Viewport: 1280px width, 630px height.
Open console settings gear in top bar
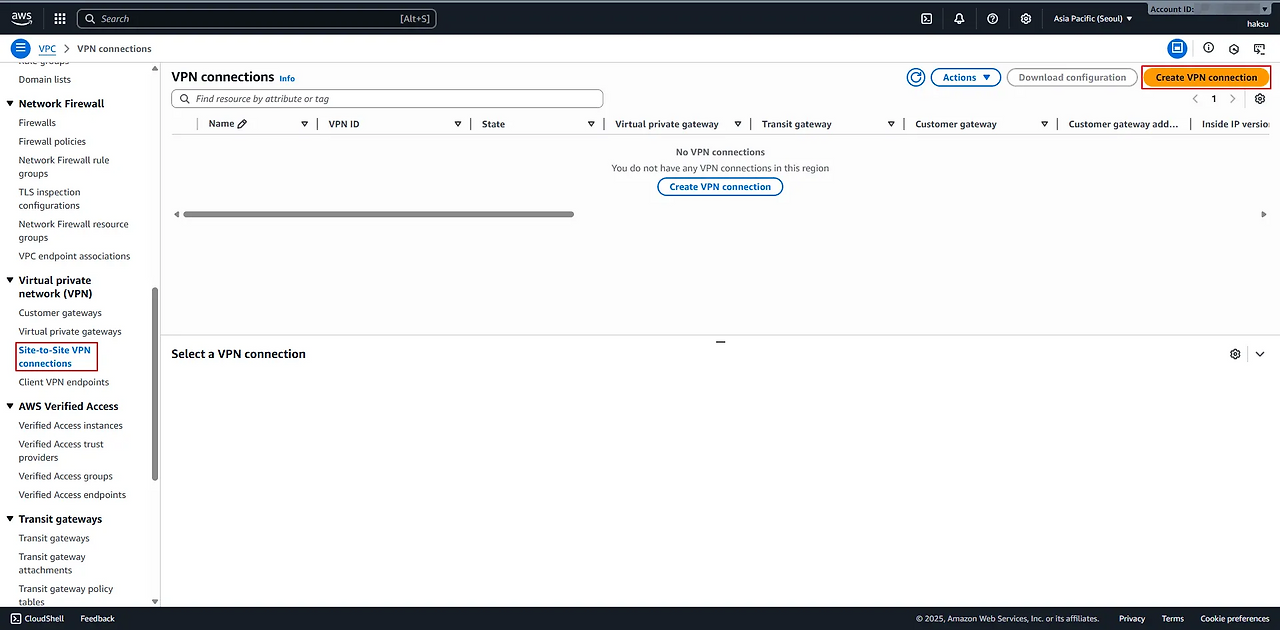coord(1025,18)
